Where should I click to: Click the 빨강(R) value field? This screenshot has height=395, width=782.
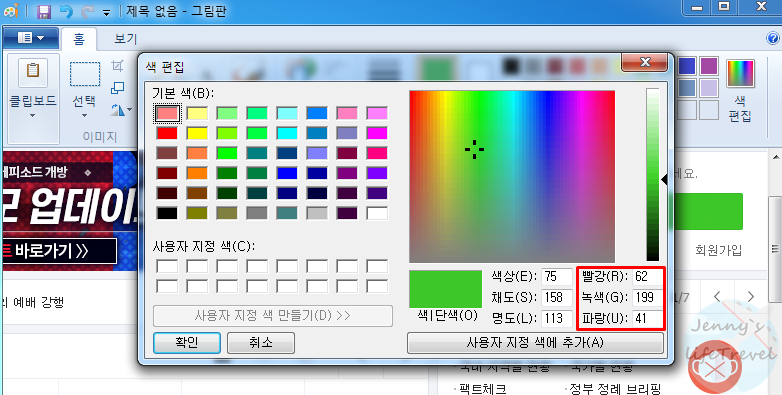coord(648,276)
